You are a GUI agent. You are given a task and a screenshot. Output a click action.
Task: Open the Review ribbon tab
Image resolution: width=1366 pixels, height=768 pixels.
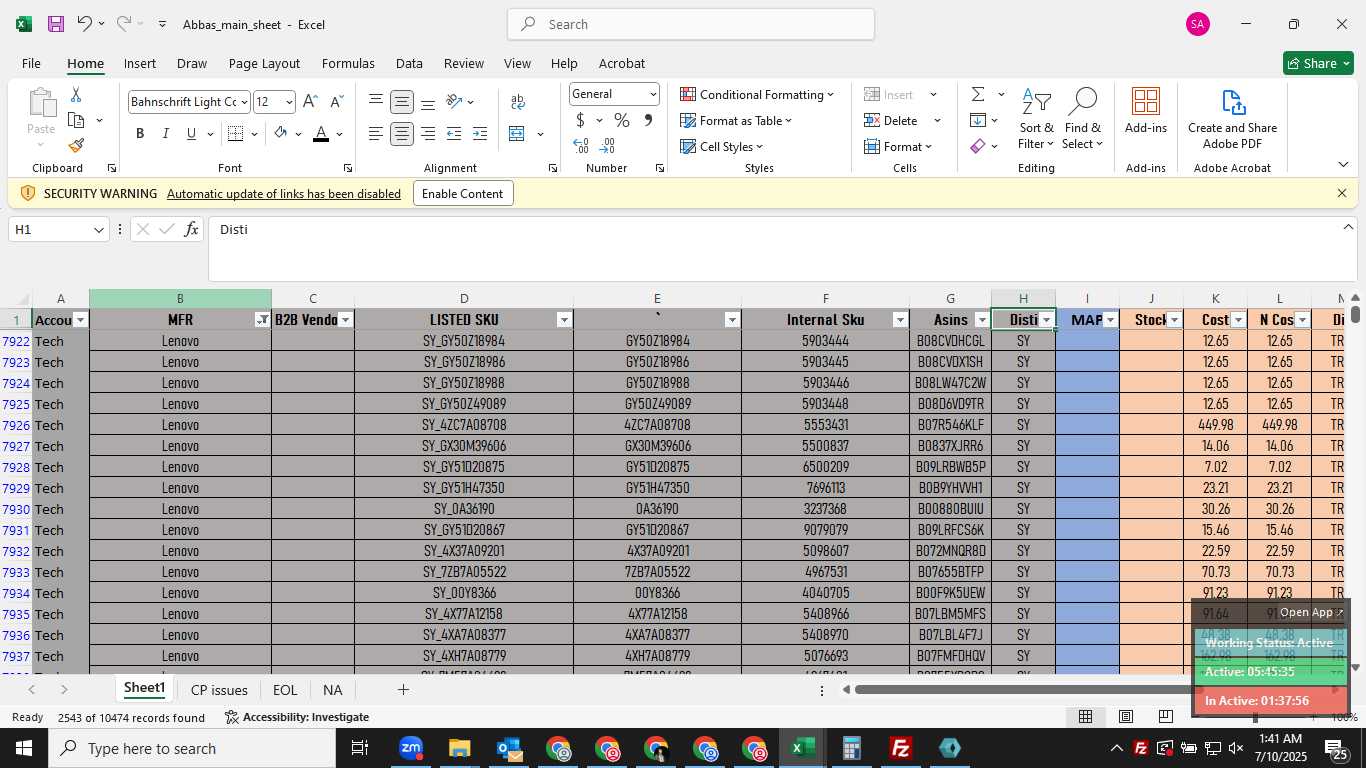[x=464, y=63]
